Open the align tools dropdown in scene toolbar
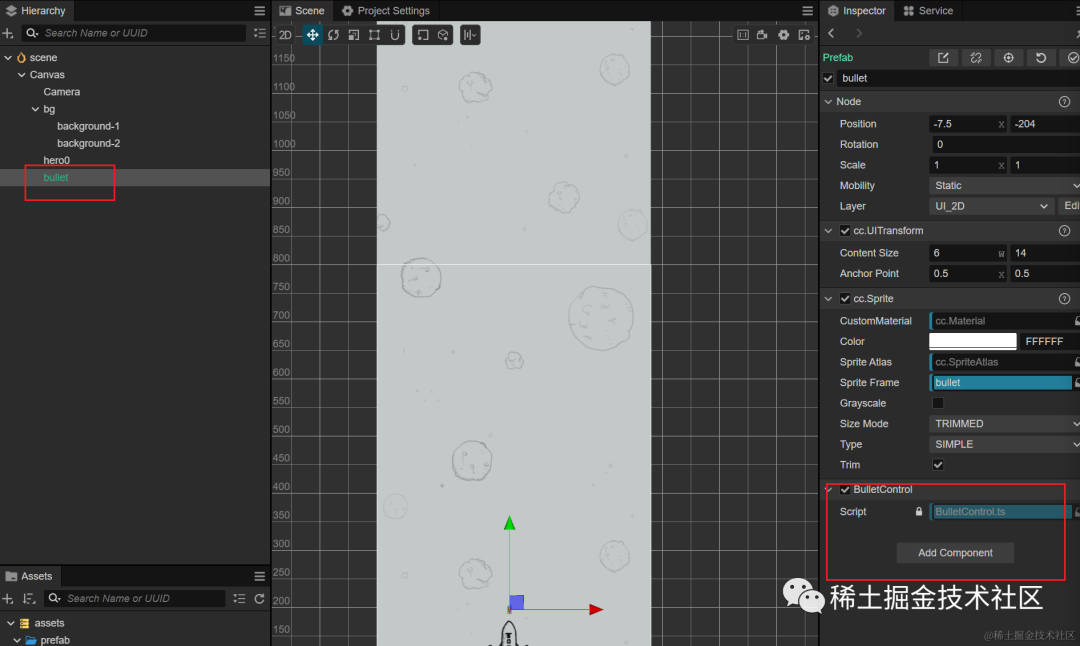 pos(470,35)
